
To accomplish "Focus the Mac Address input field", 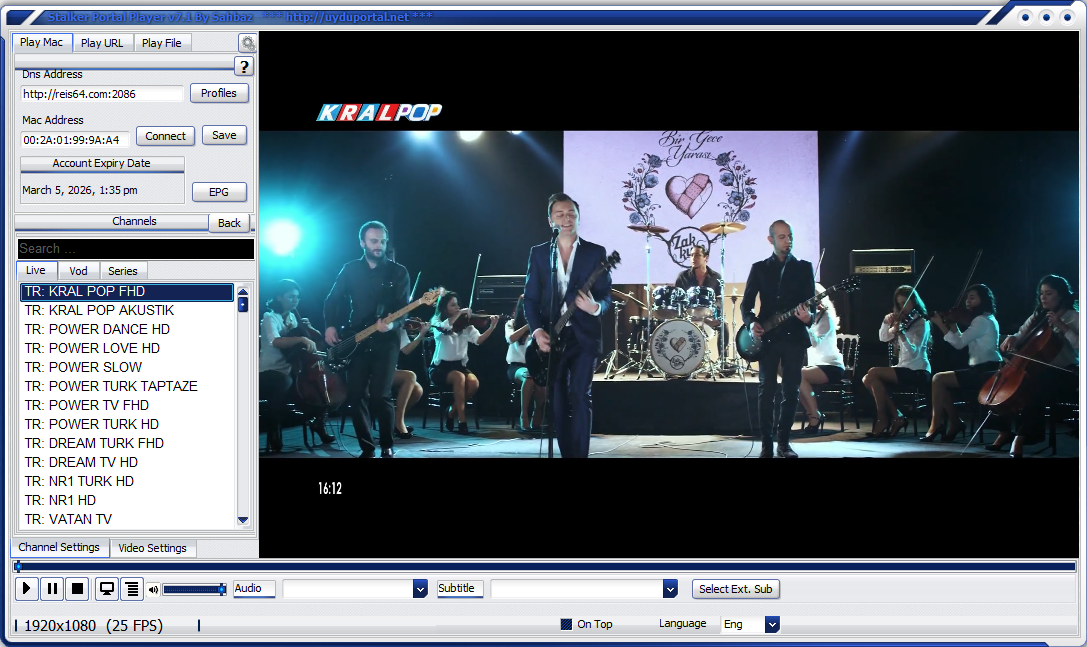I will (x=75, y=139).
